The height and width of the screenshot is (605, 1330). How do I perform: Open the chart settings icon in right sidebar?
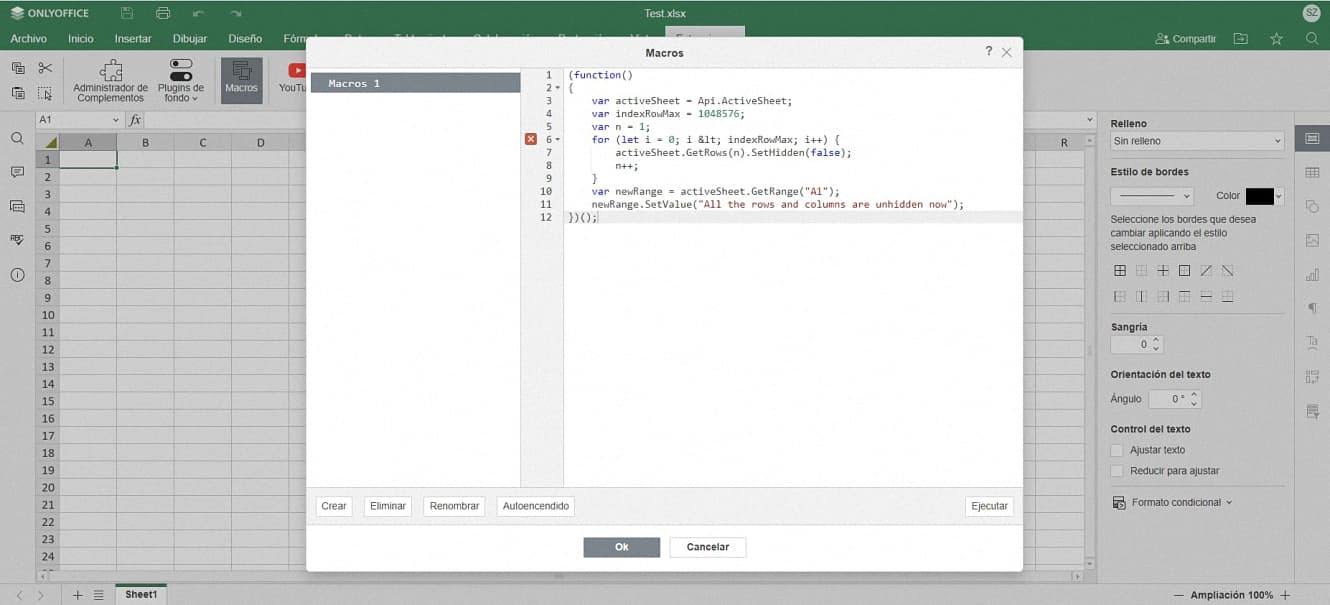coord(1312,274)
